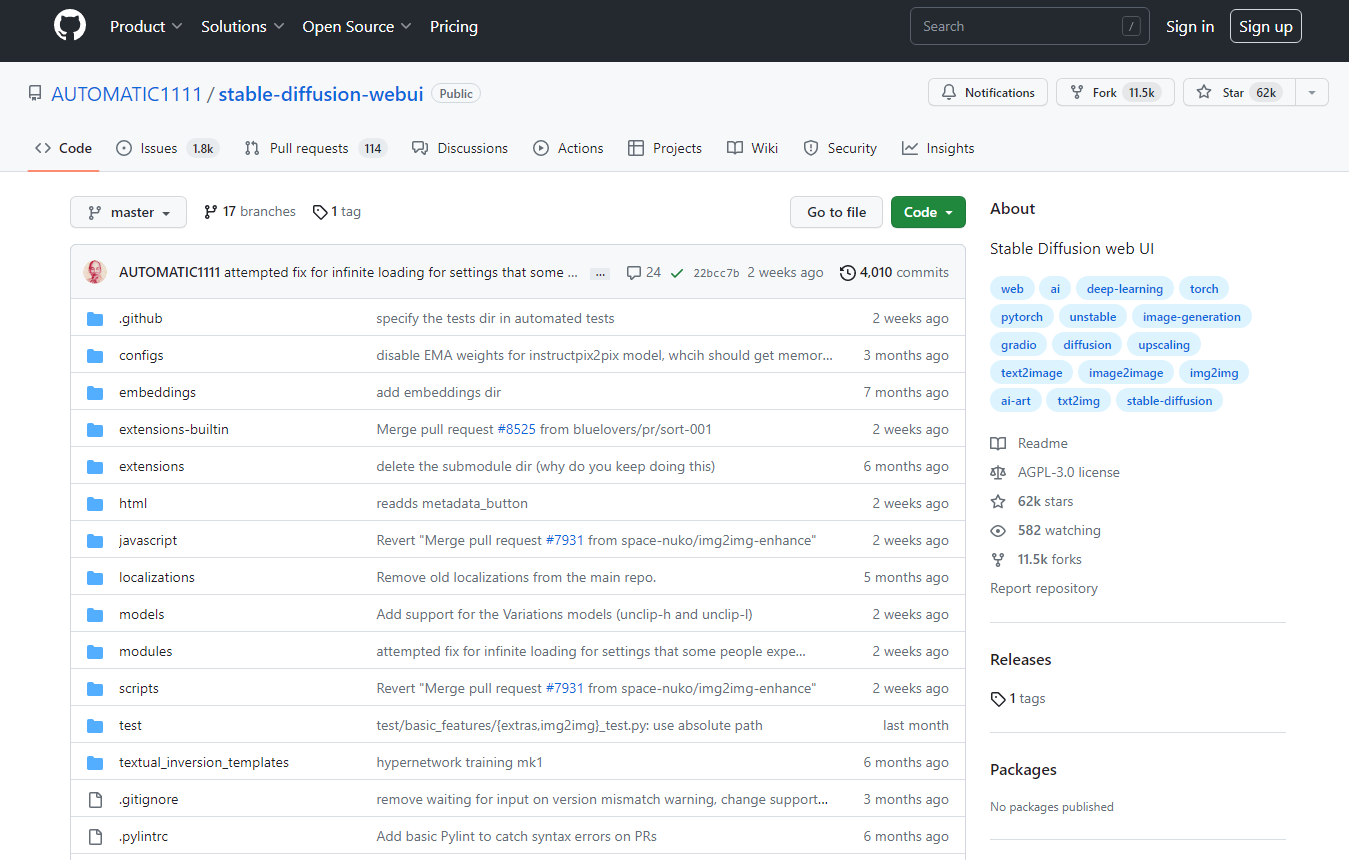Open the 24 comments icon on latest commit
Screen dimensions: 1349x860
tap(643, 272)
